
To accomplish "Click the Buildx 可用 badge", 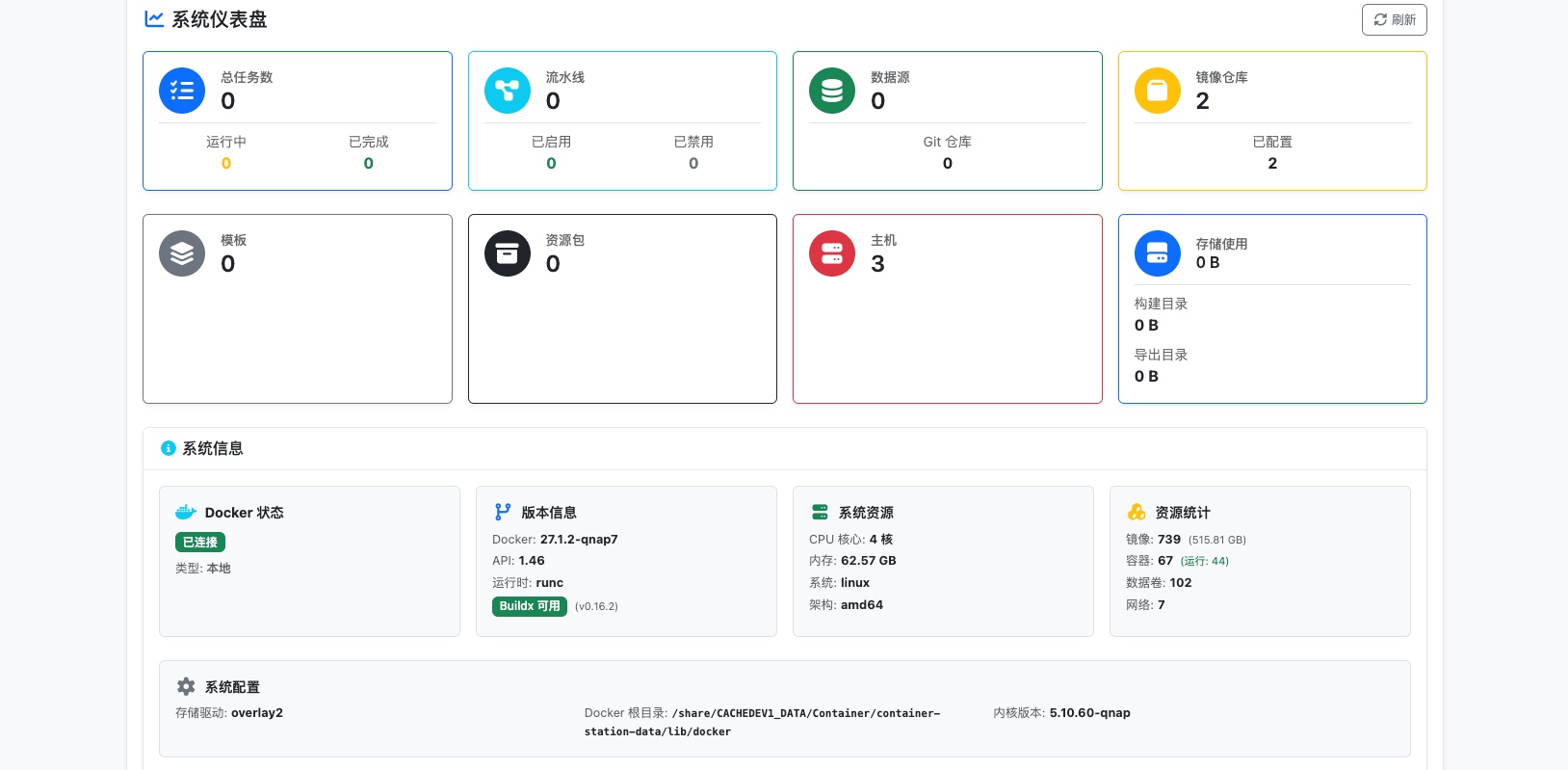I will point(530,606).
